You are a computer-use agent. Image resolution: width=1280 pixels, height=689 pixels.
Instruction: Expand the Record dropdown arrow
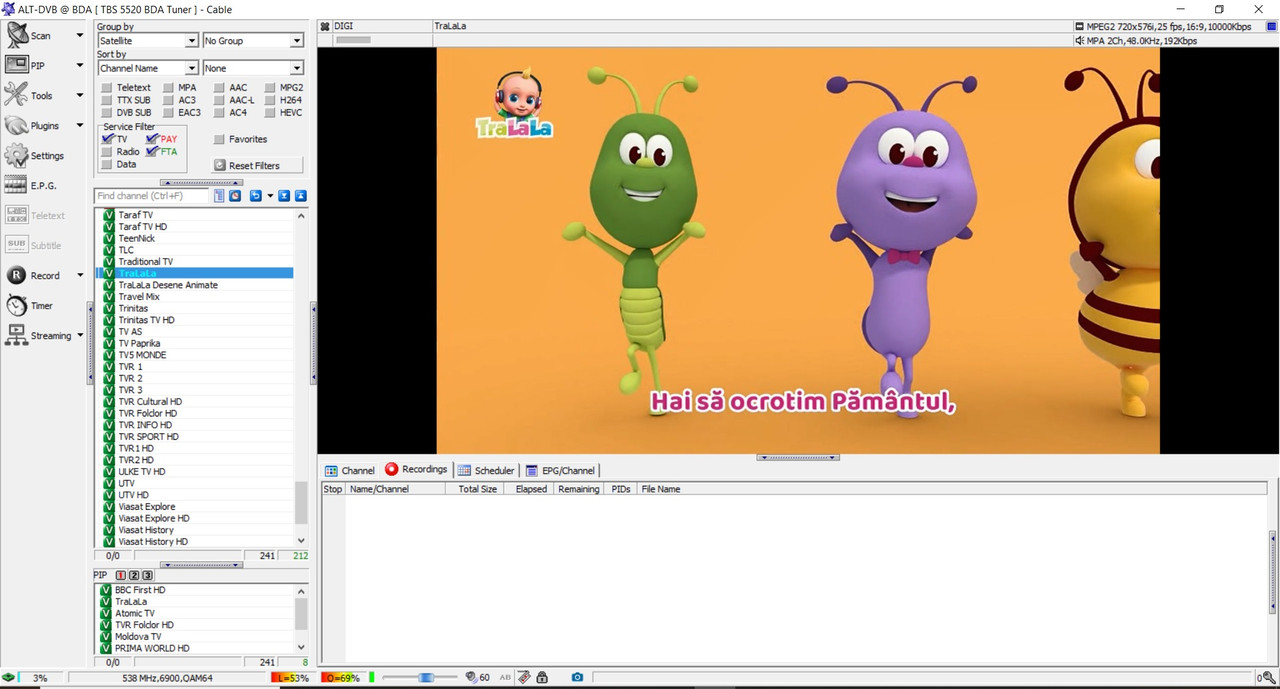80,276
